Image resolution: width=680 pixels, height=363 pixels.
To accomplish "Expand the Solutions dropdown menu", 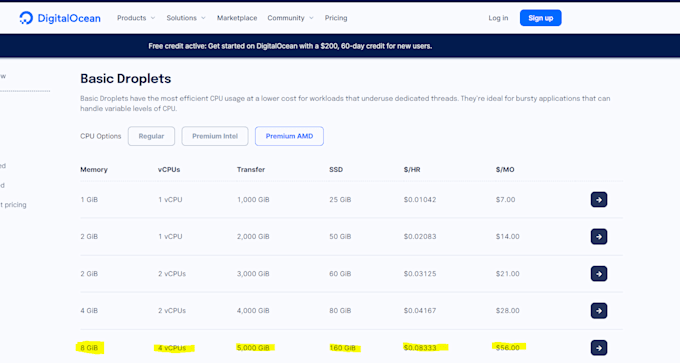I will [x=186, y=18].
